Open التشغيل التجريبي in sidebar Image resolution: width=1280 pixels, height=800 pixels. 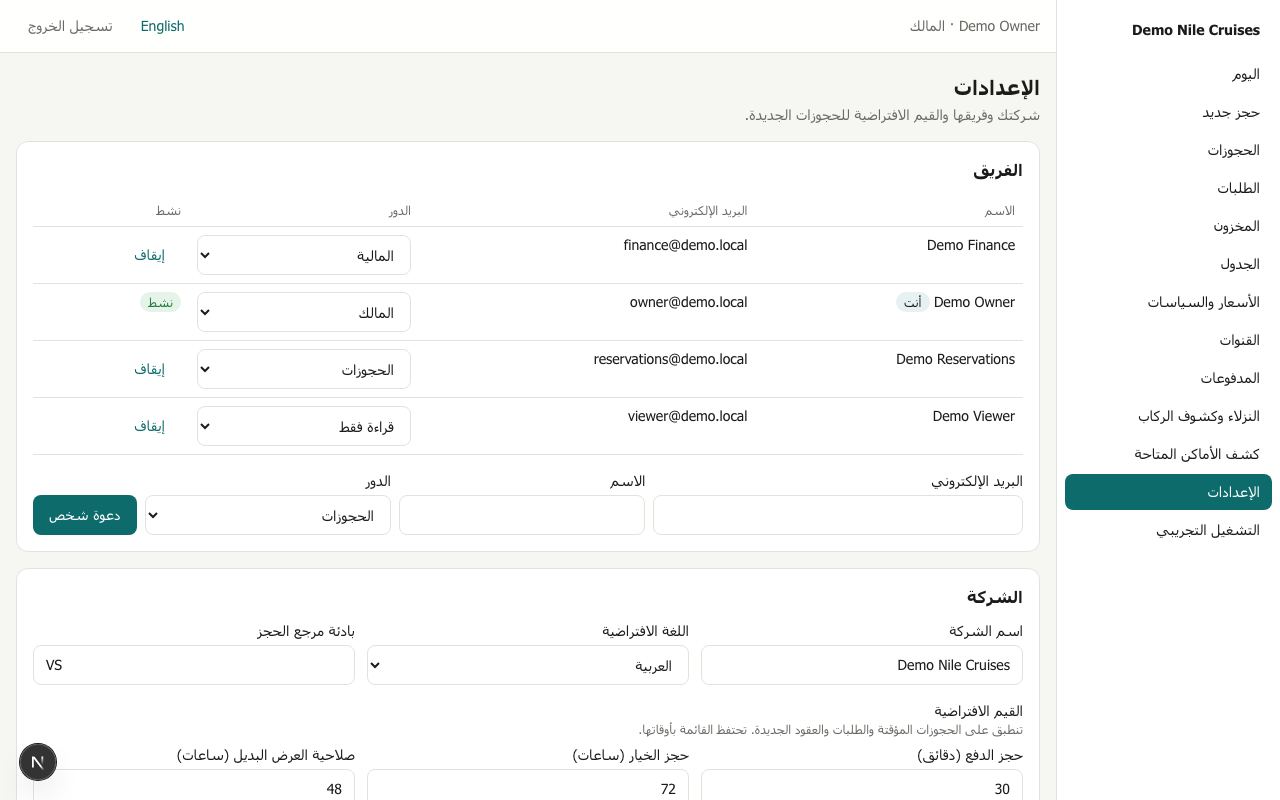[1168, 530]
